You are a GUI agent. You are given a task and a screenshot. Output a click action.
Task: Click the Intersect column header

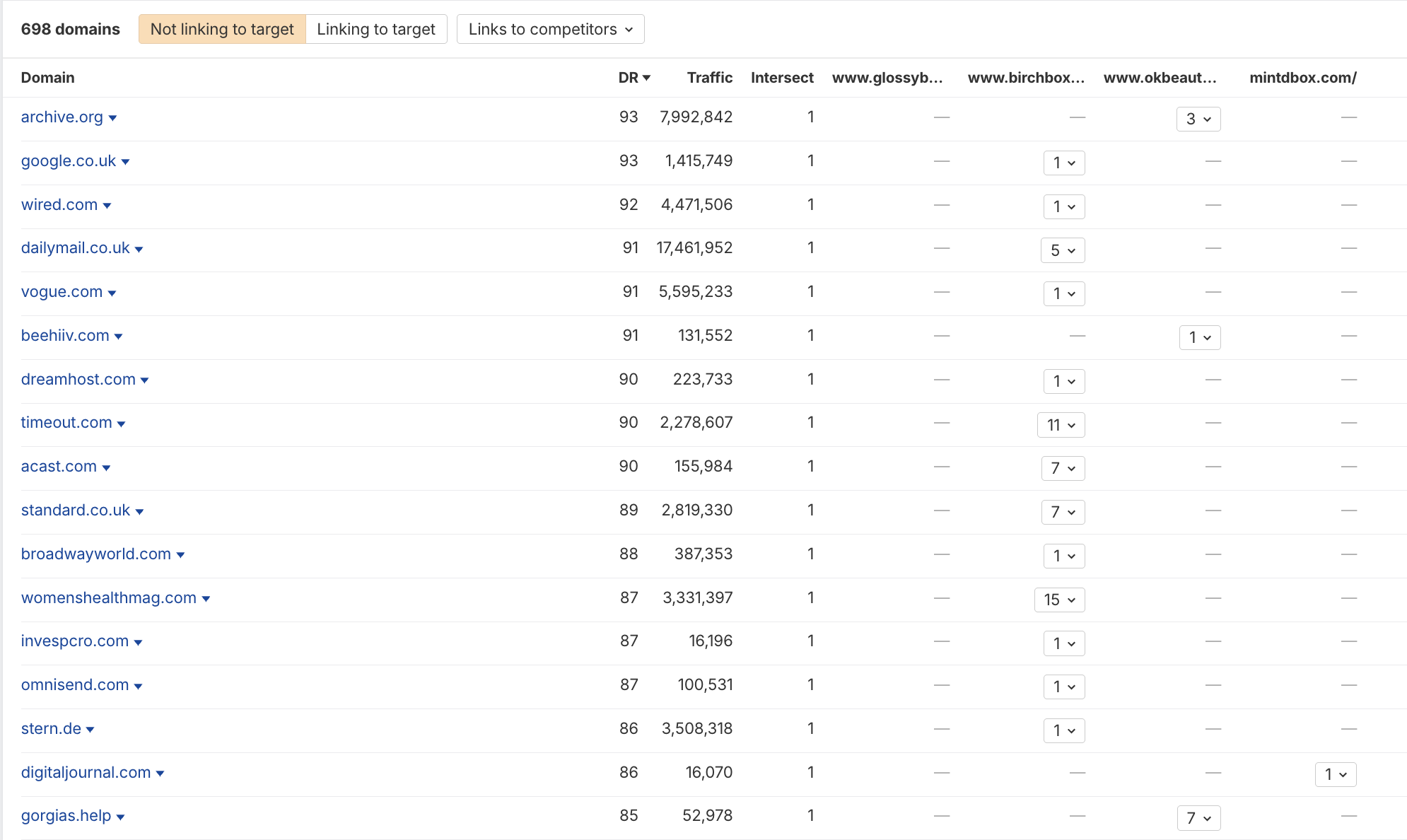pos(781,78)
